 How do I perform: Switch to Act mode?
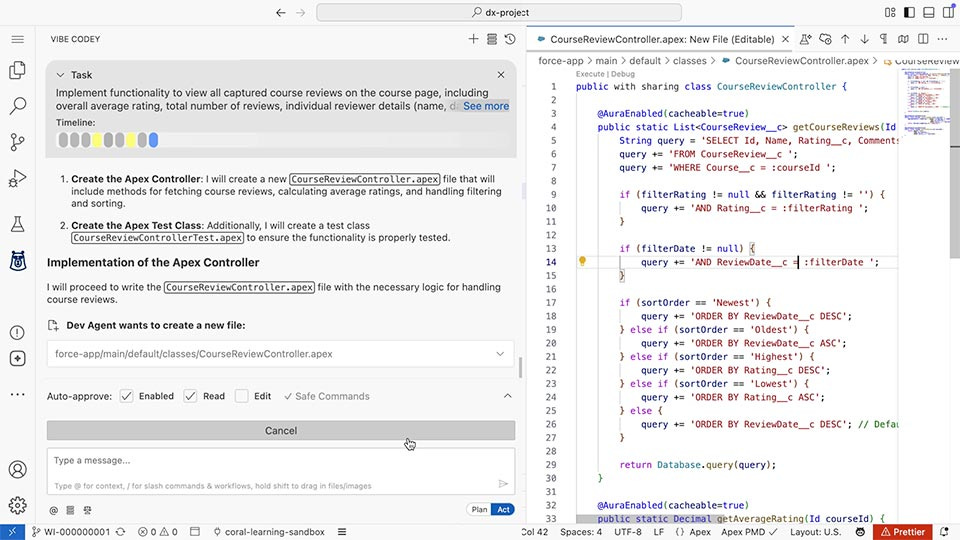coord(503,509)
